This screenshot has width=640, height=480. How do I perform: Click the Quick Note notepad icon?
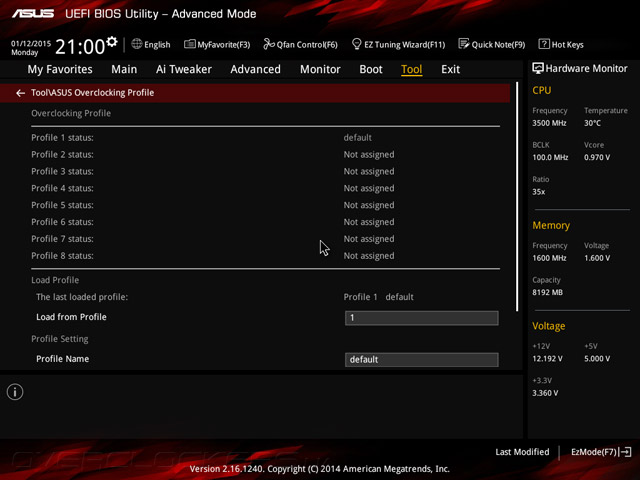[464, 44]
